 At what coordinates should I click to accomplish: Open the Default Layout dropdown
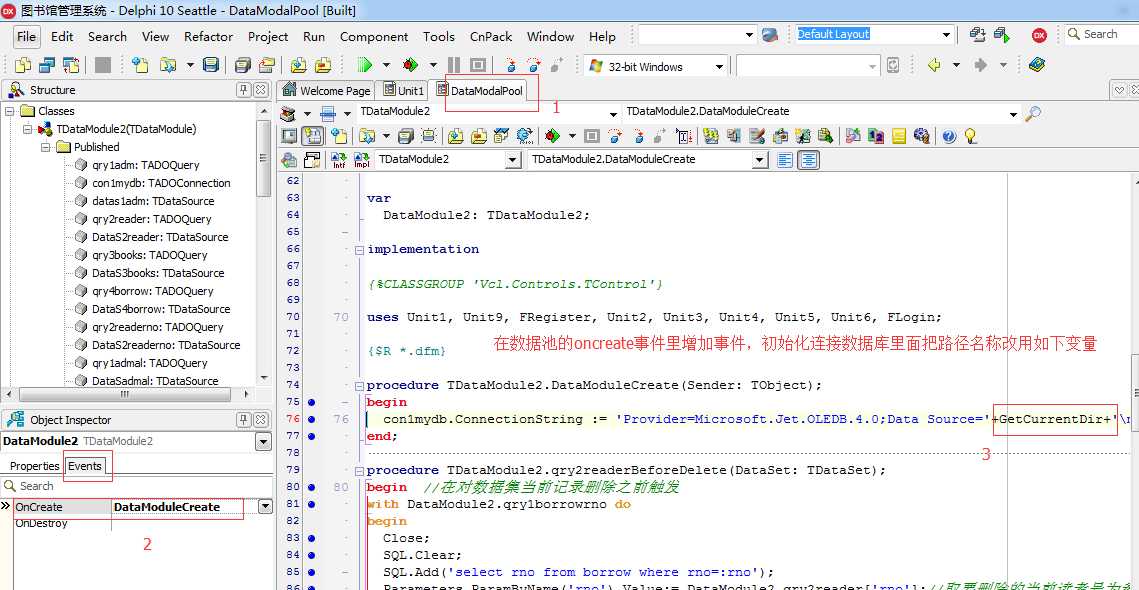coord(947,35)
